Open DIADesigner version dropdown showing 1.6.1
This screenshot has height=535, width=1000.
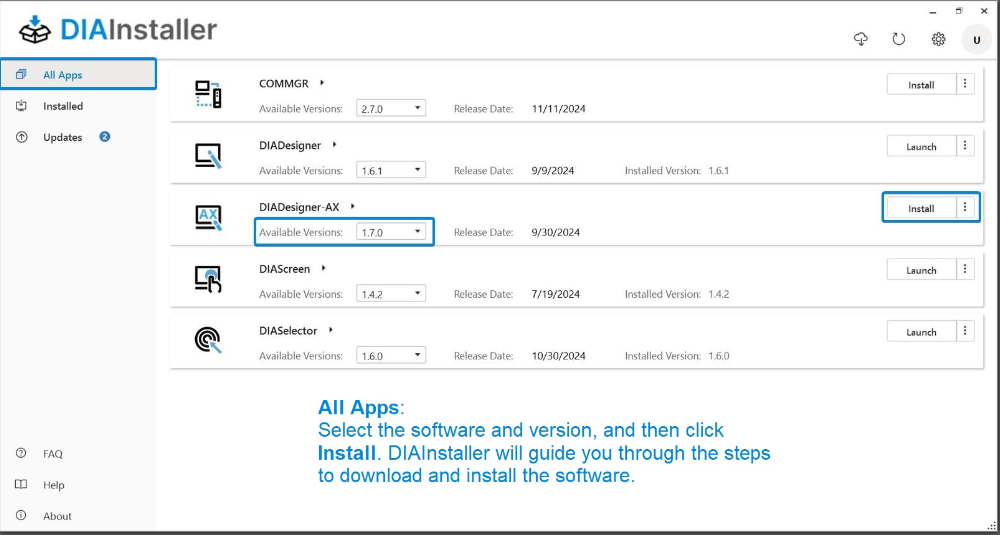(391, 170)
